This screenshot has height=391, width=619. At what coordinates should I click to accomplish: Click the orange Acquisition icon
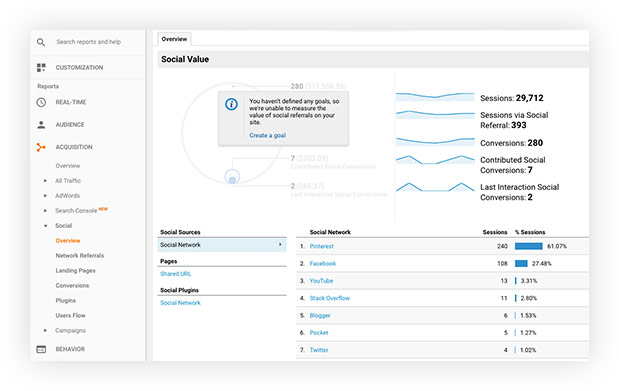pyautogui.click(x=41, y=147)
